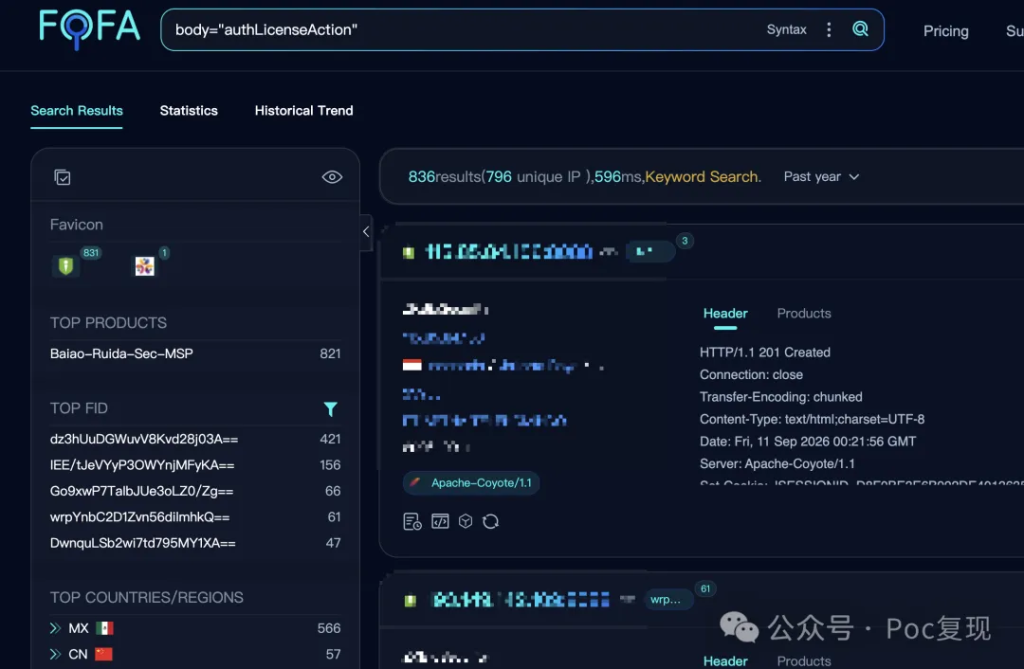Viewport: 1024px width, 669px height.
Task: Open the Past year time range dropdown
Action: pyautogui.click(x=822, y=176)
